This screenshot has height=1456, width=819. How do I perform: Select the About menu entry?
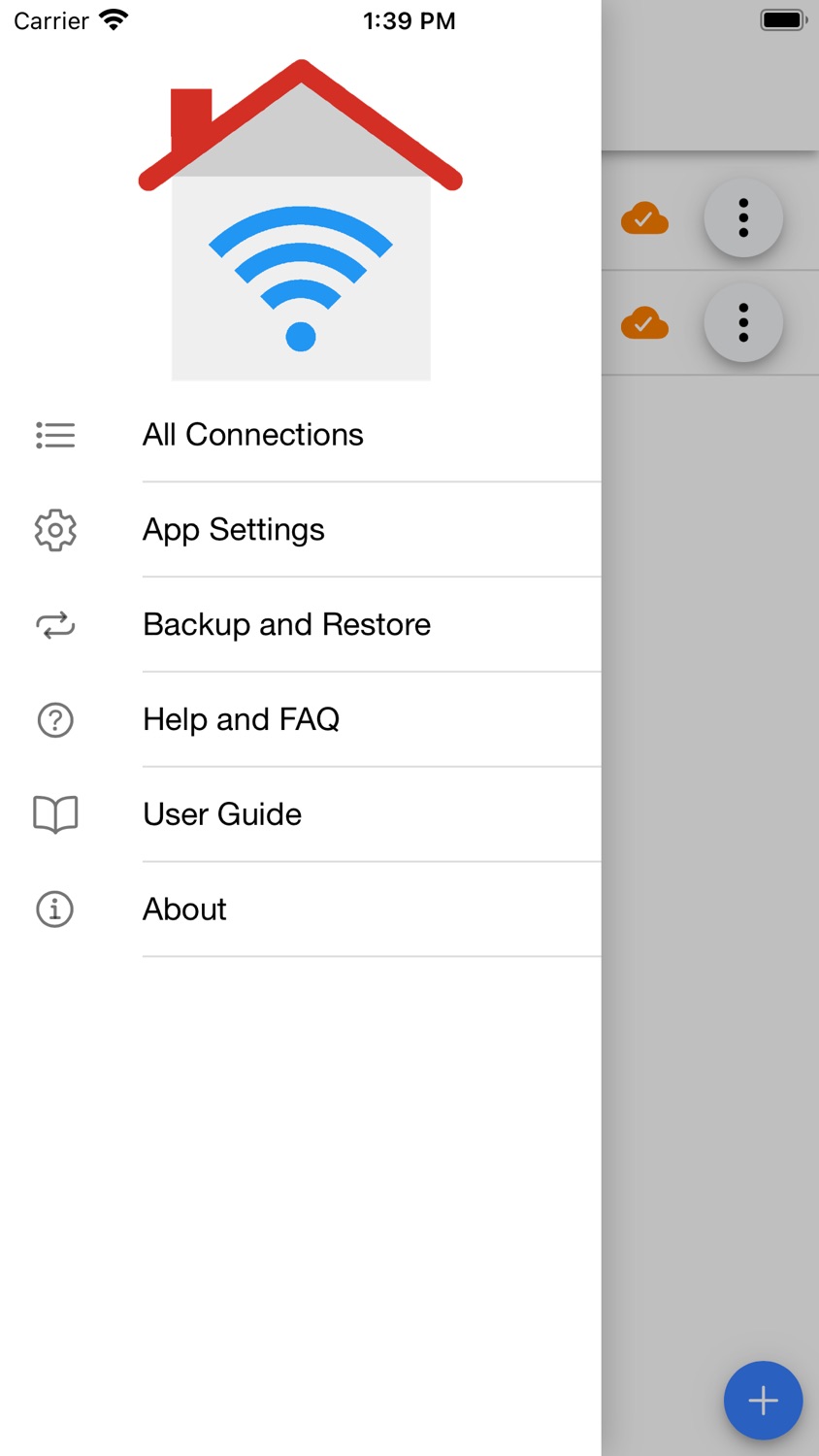[x=301, y=910]
